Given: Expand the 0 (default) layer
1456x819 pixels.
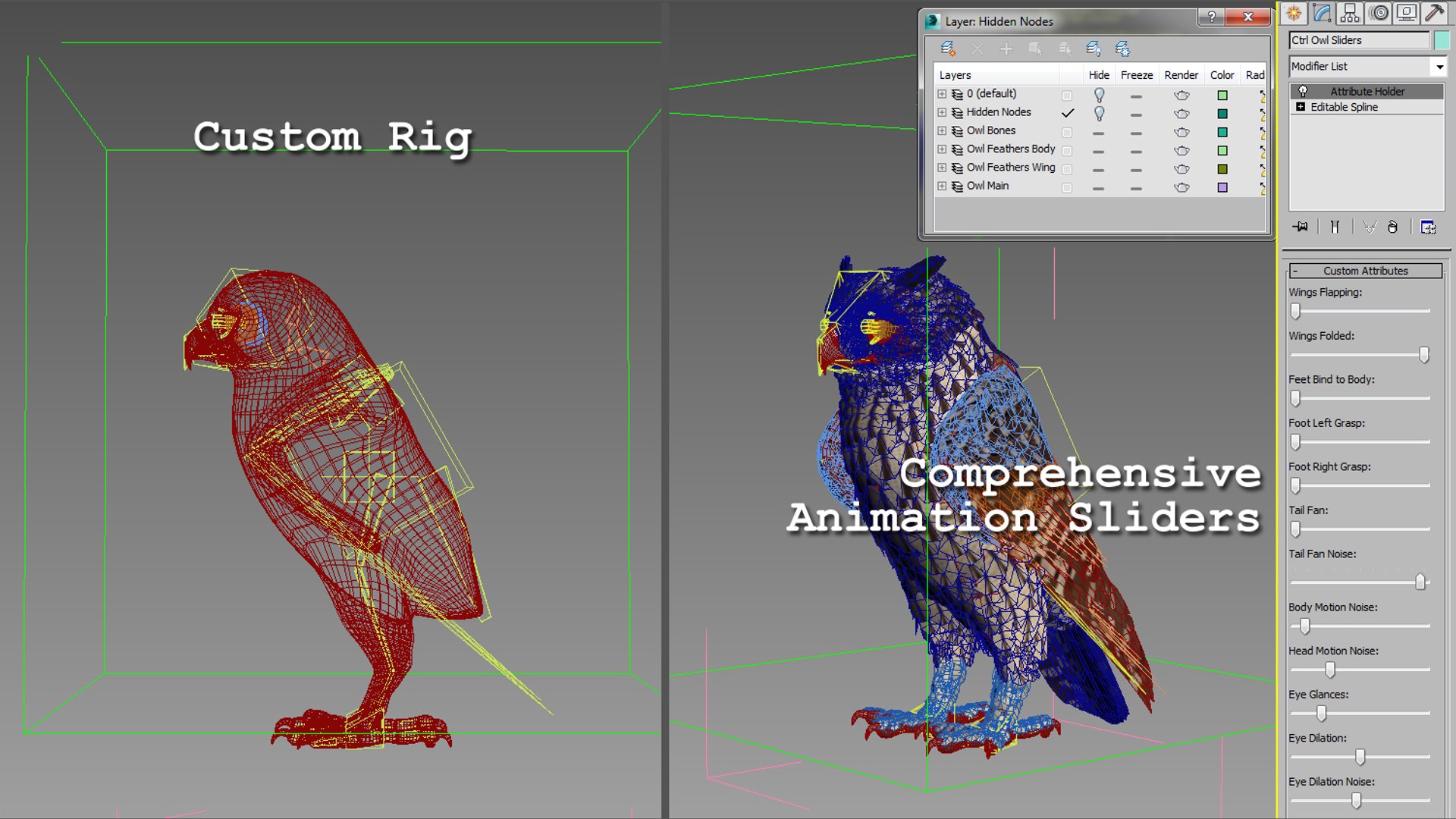Looking at the screenshot, I should pyautogui.click(x=942, y=94).
